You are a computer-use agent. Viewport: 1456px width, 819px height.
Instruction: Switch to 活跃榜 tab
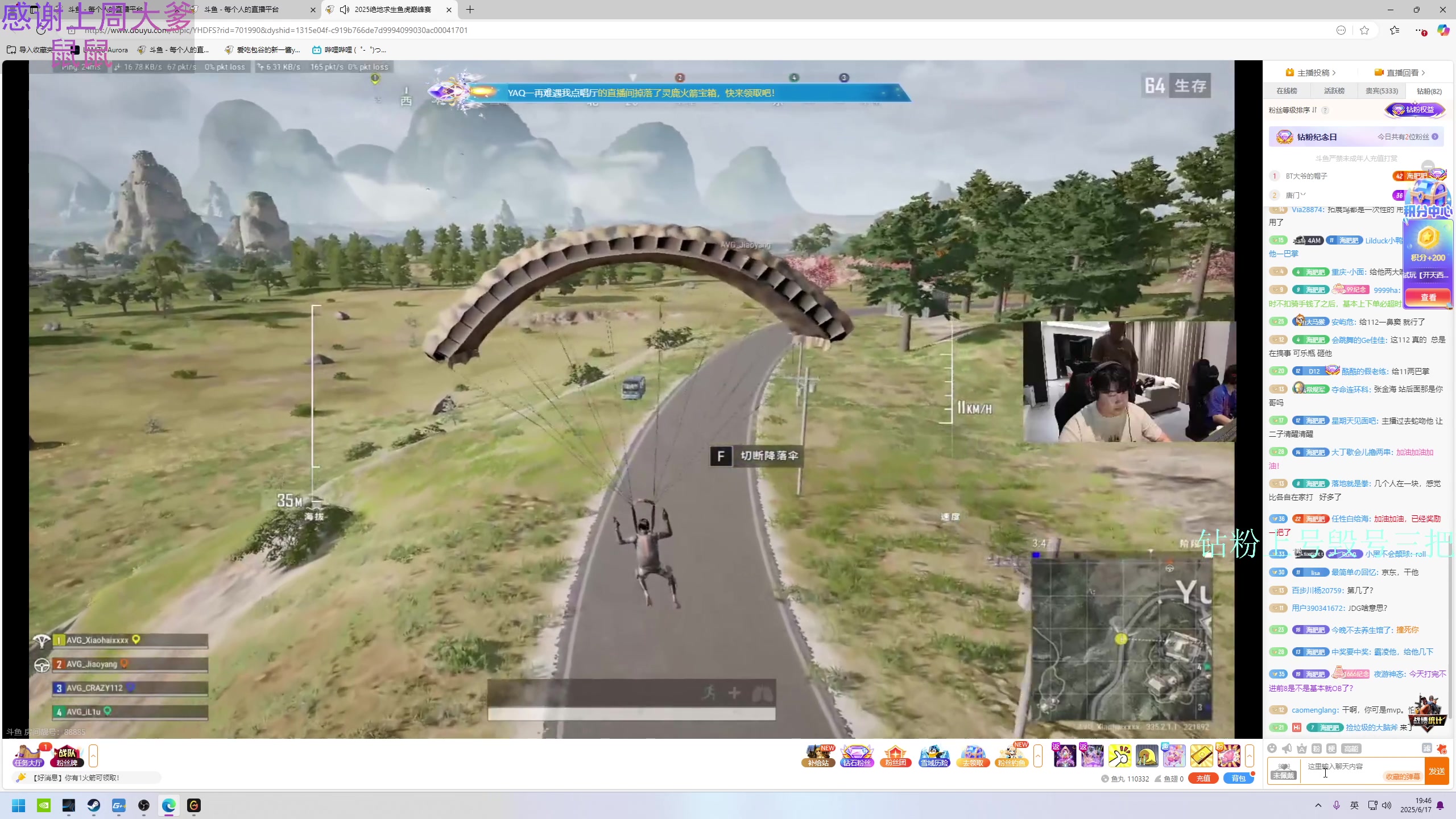(x=1334, y=91)
